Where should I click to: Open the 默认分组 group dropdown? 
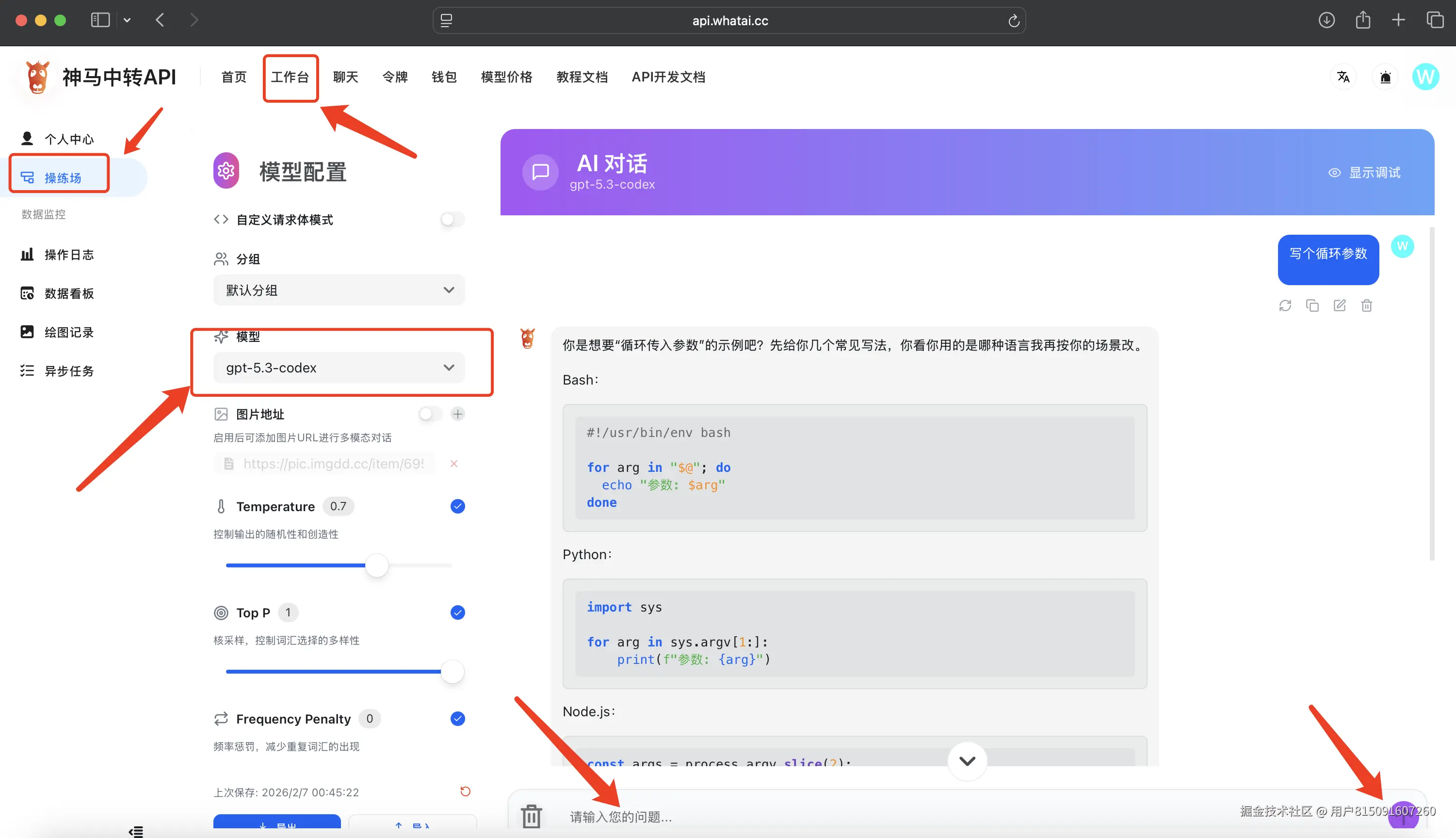(339, 290)
